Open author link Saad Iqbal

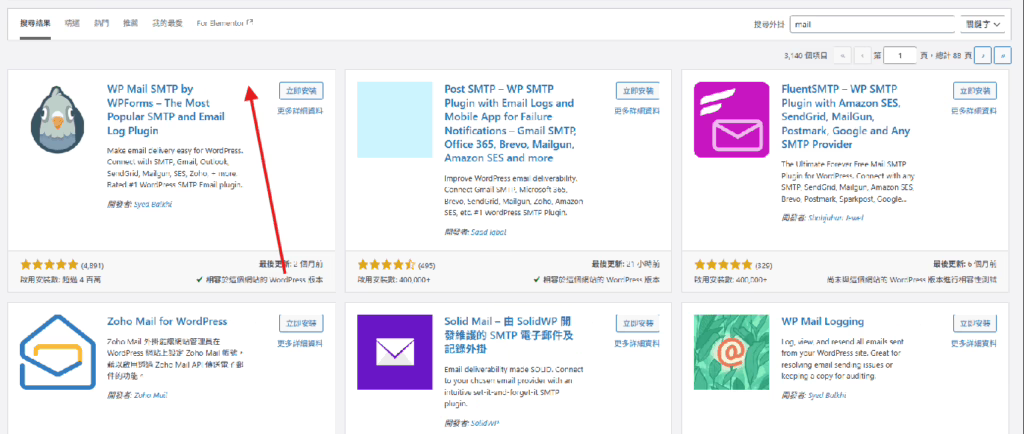pyautogui.click(x=488, y=232)
